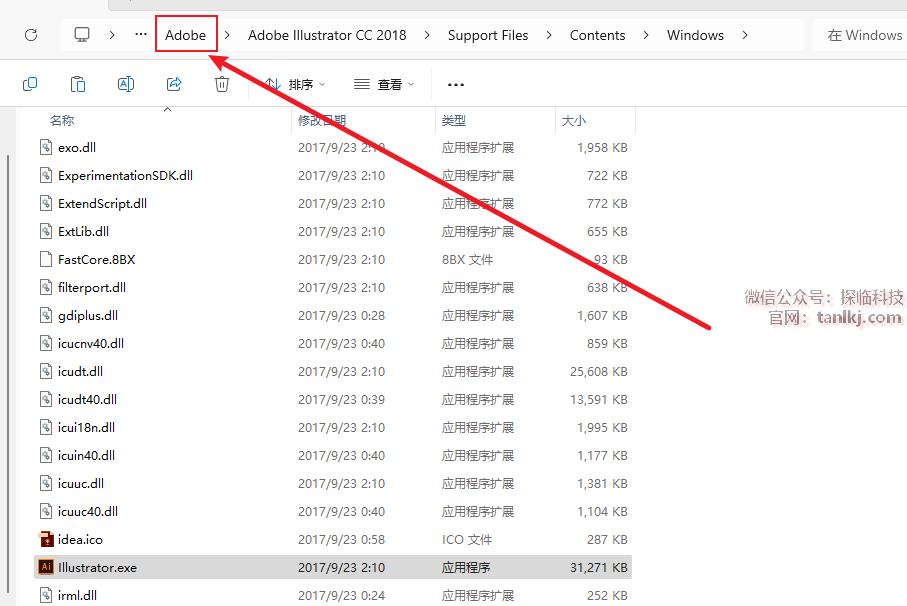Go to the Support Files breadcrumb

488,35
